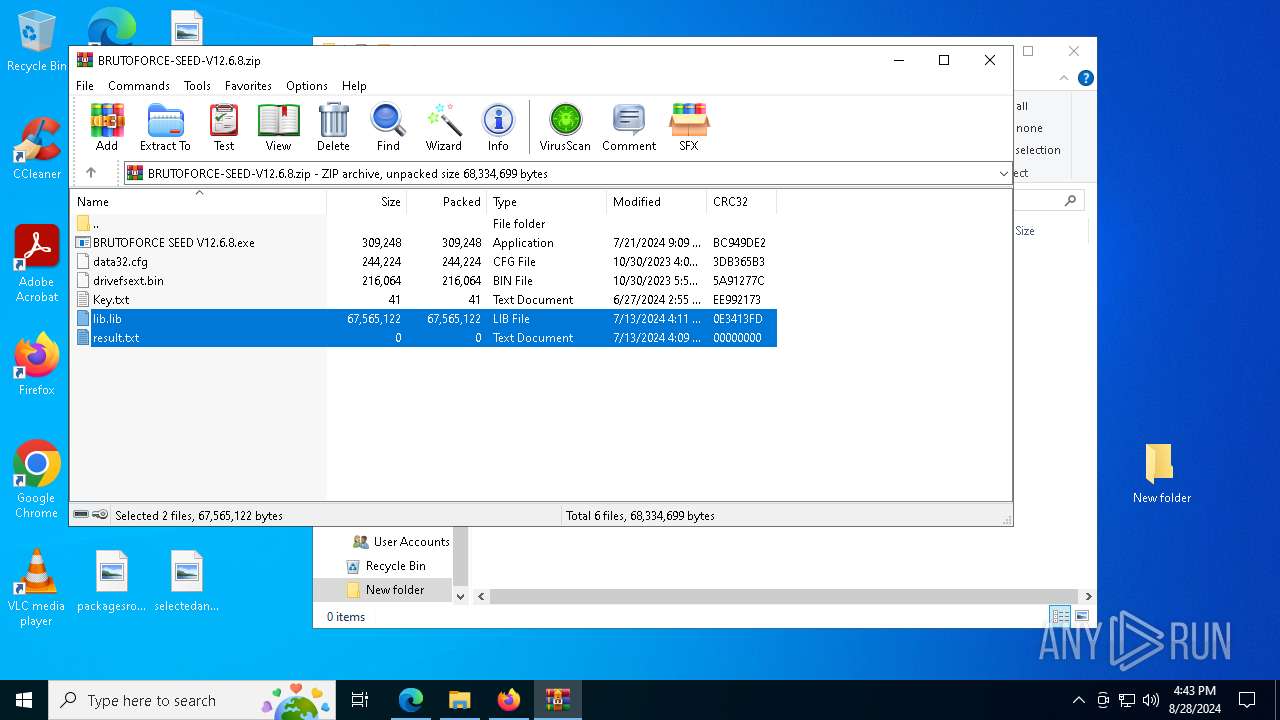The height and width of the screenshot is (720, 1280).
Task: Click the SFX toolbar icon
Action: coord(689,127)
